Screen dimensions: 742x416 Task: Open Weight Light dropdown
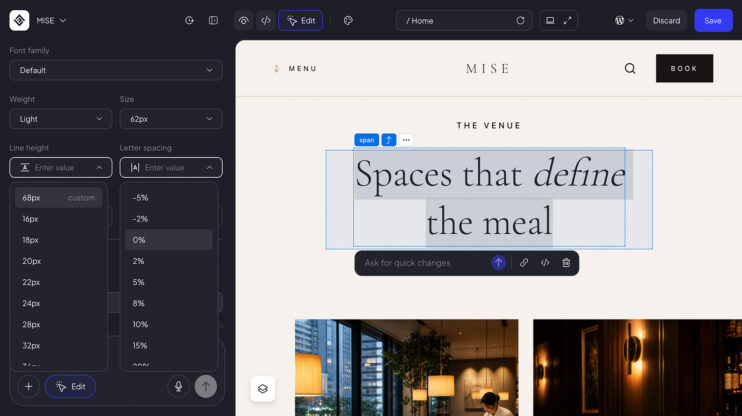(61, 119)
